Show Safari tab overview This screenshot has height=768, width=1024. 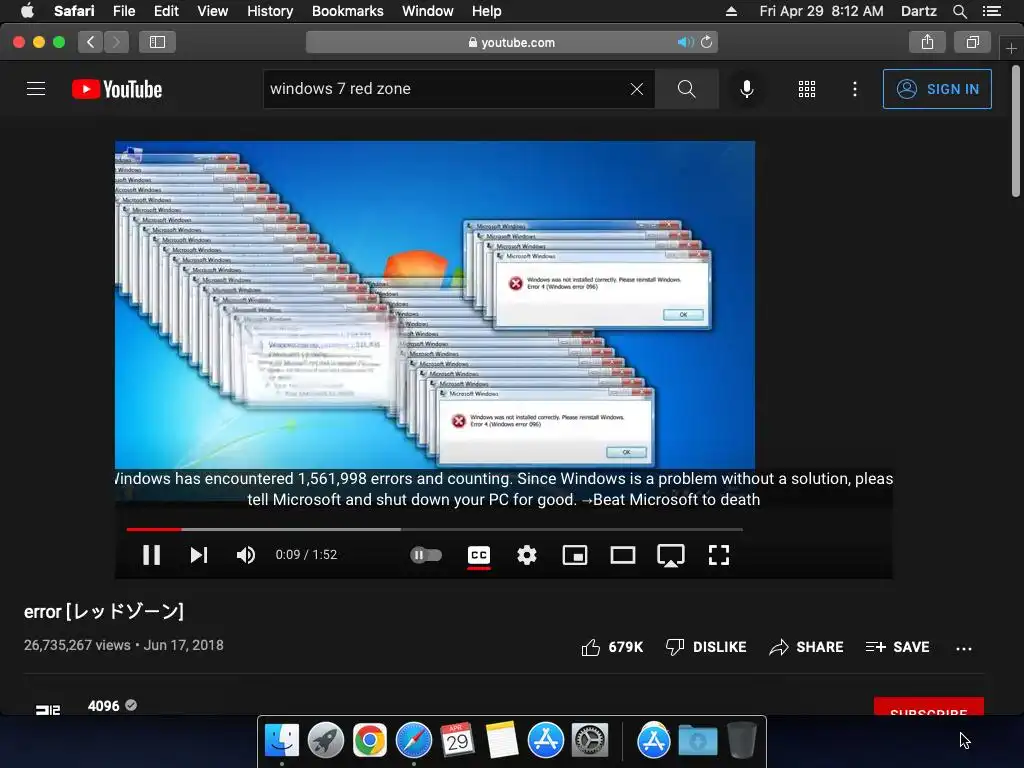pyautogui.click(x=972, y=42)
